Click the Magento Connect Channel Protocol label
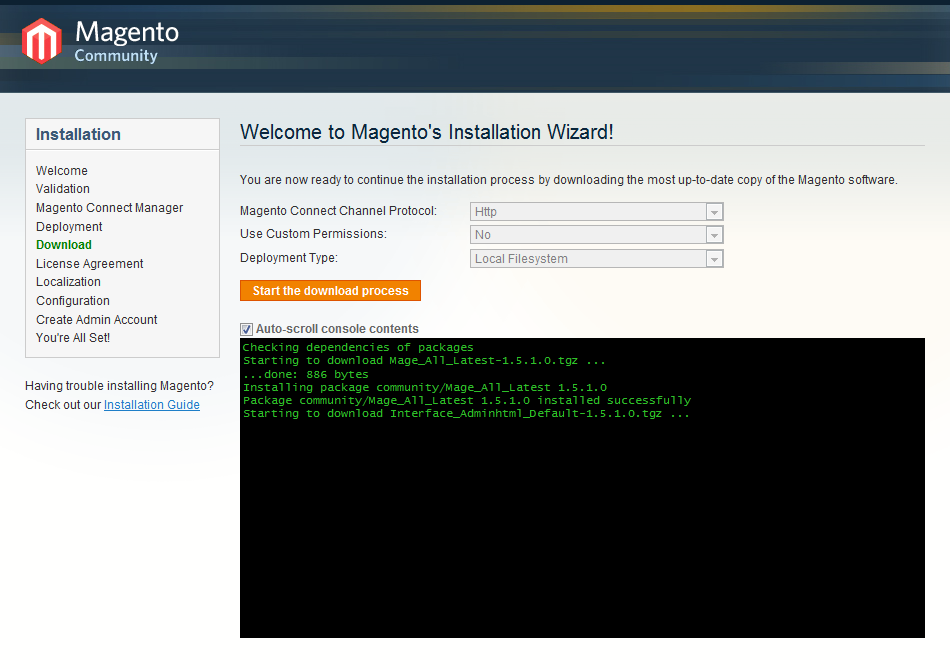 (x=338, y=211)
